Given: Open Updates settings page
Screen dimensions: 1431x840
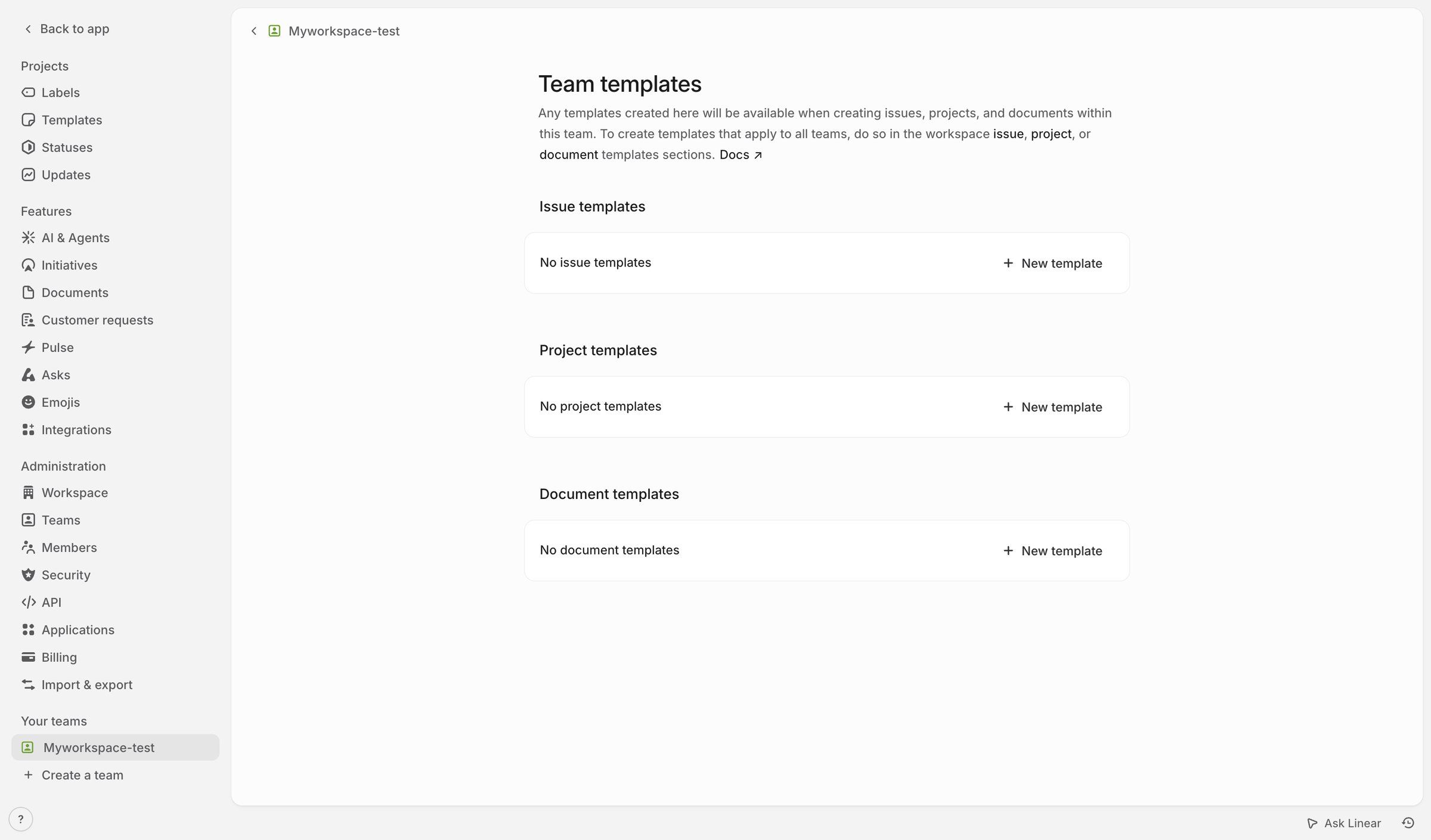Looking at the screenshot, I should pos(115,175).
